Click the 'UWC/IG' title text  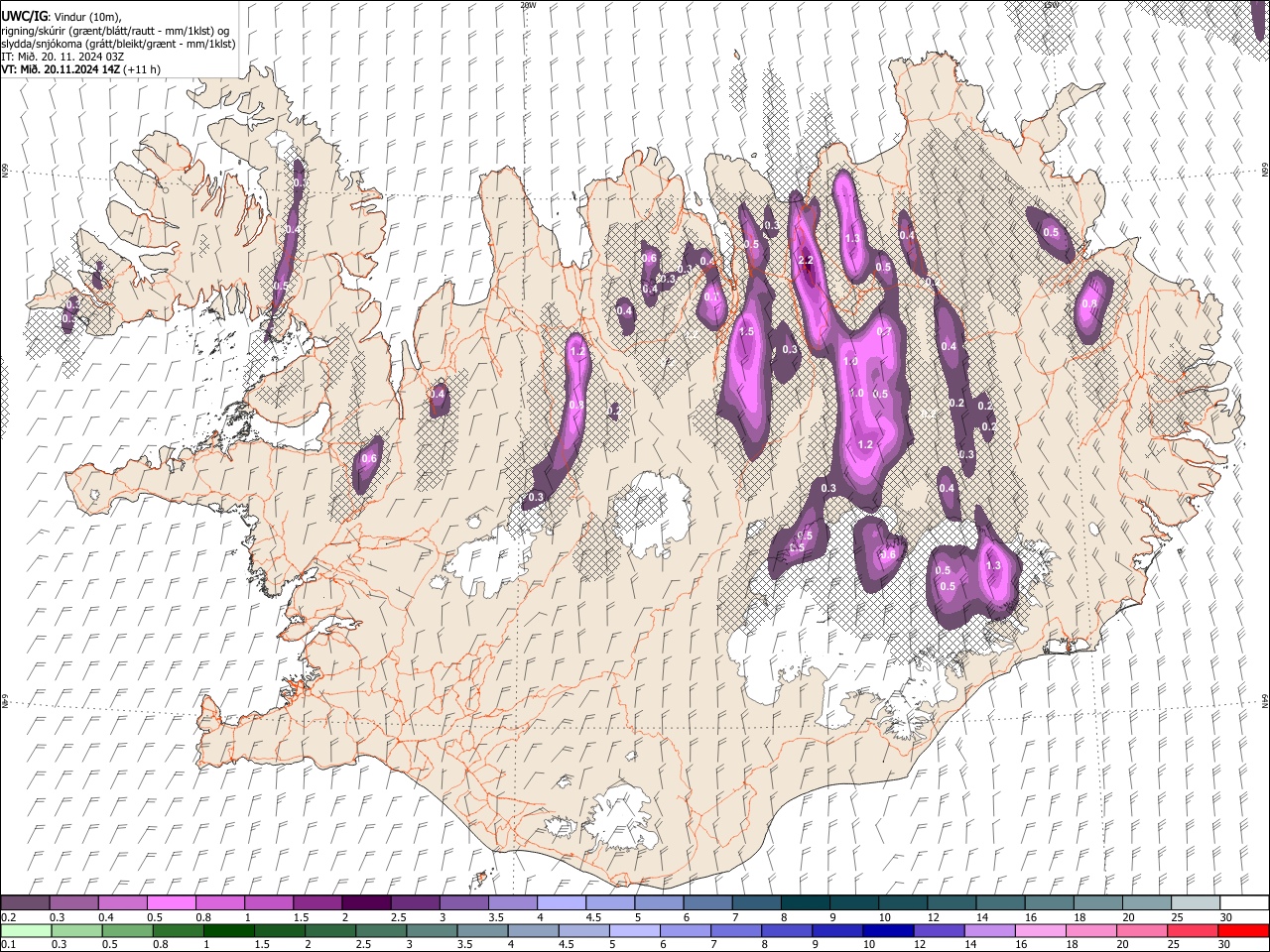click(x=24, y=16)
